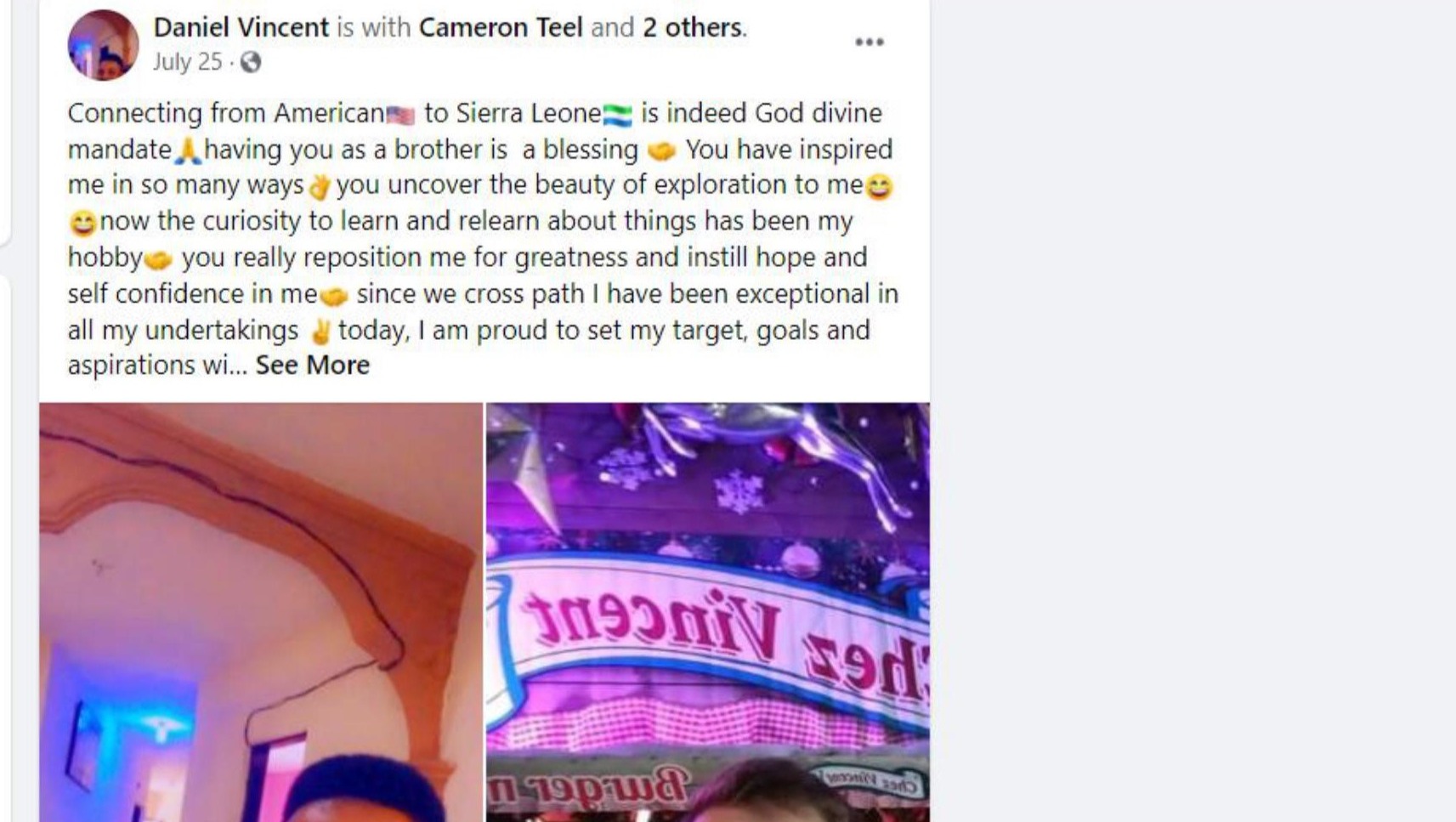
Task: Click the handshake emoji after 'blessing'
Action: coord(661,151)
